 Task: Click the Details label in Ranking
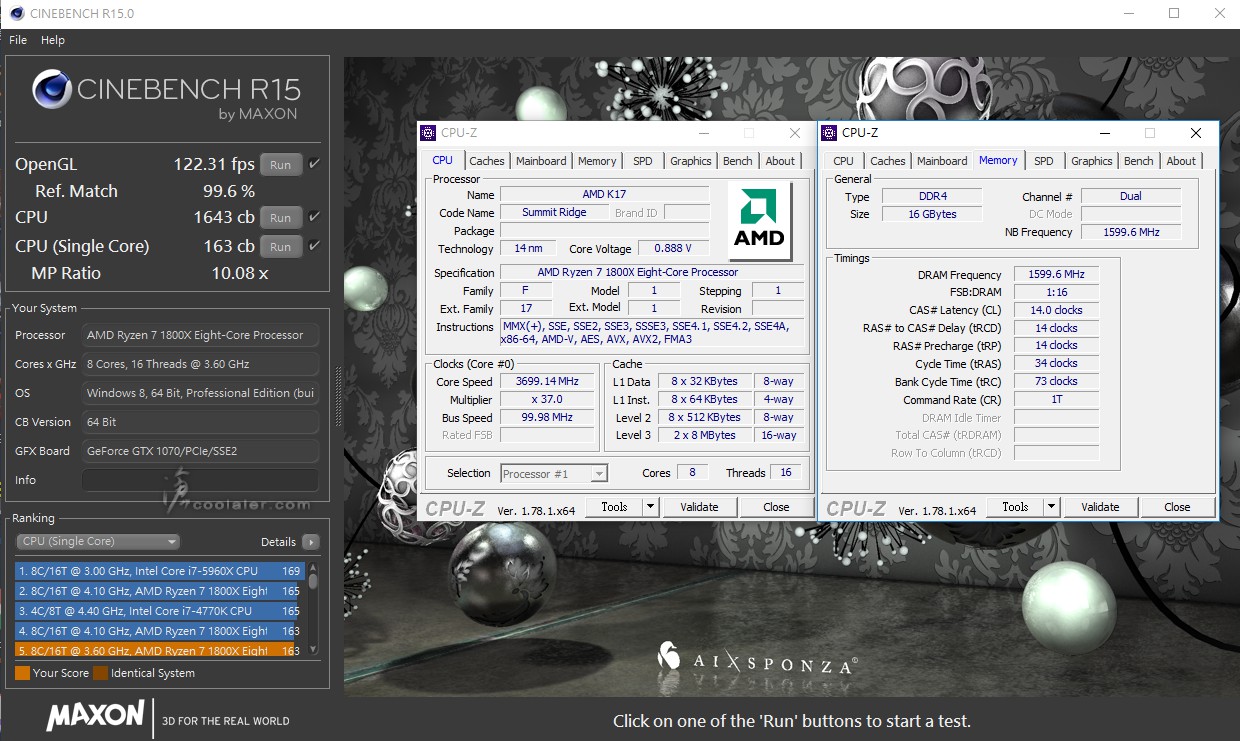(278, 542)
